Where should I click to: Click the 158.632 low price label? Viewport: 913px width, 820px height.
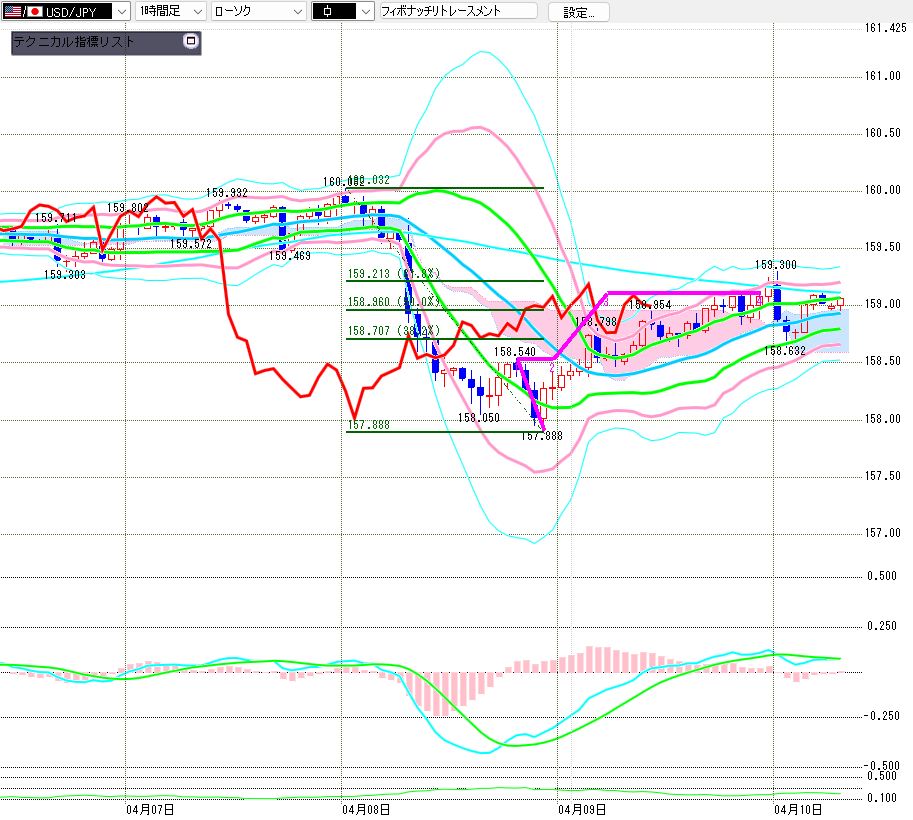(x=785, y=351)
